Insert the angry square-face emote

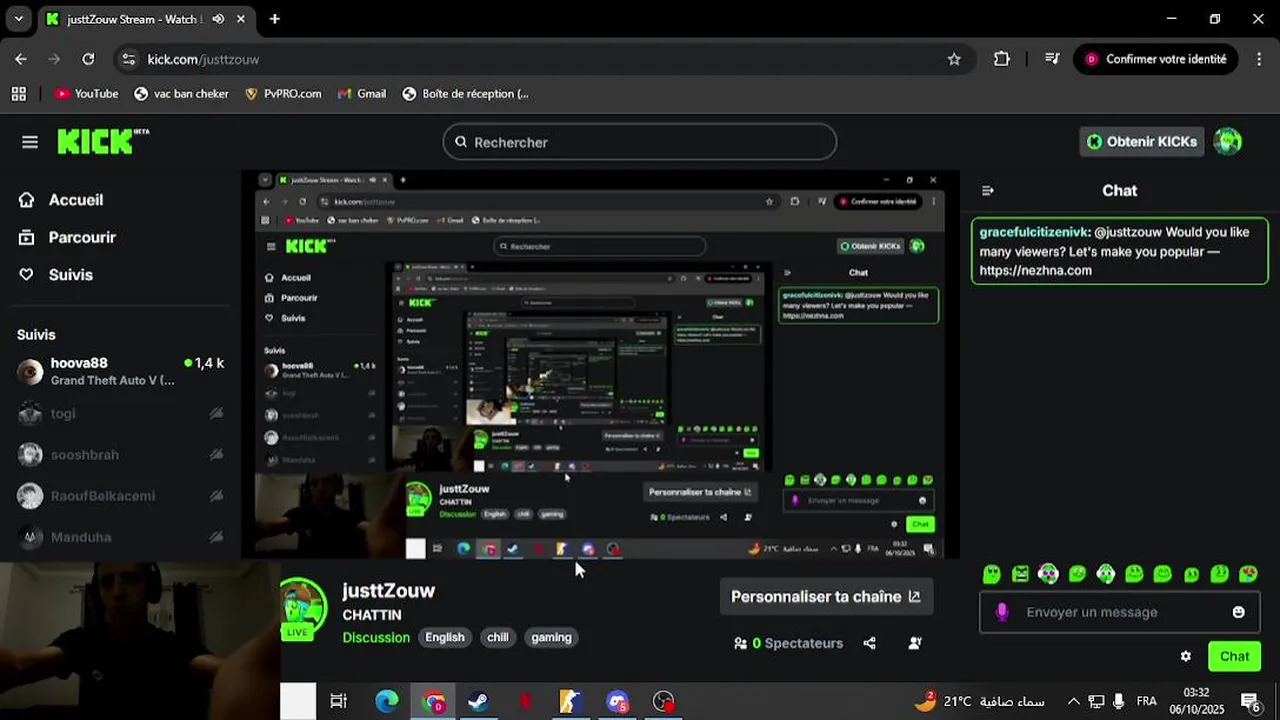(x=1020, y=574)
